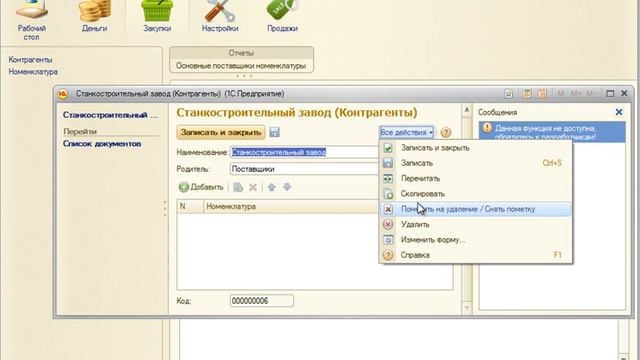
Task: Open the Все действия dropdown
Action: click(407, 132)
